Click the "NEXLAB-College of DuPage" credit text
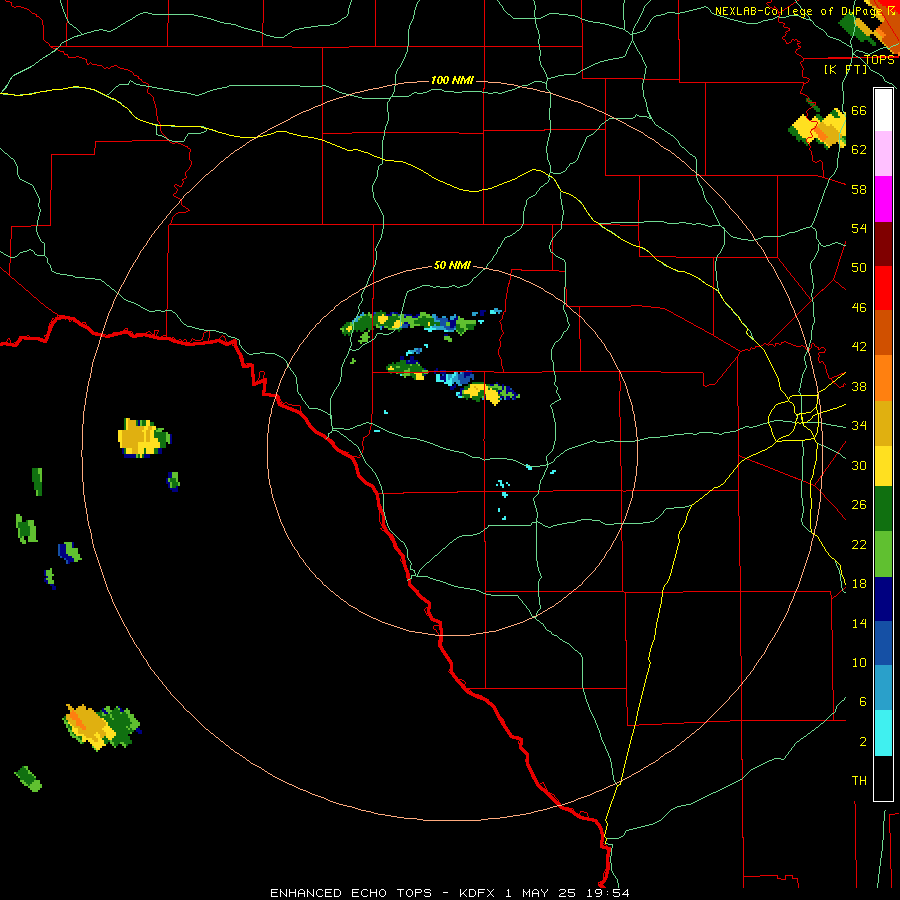 [x=798, y=11]
